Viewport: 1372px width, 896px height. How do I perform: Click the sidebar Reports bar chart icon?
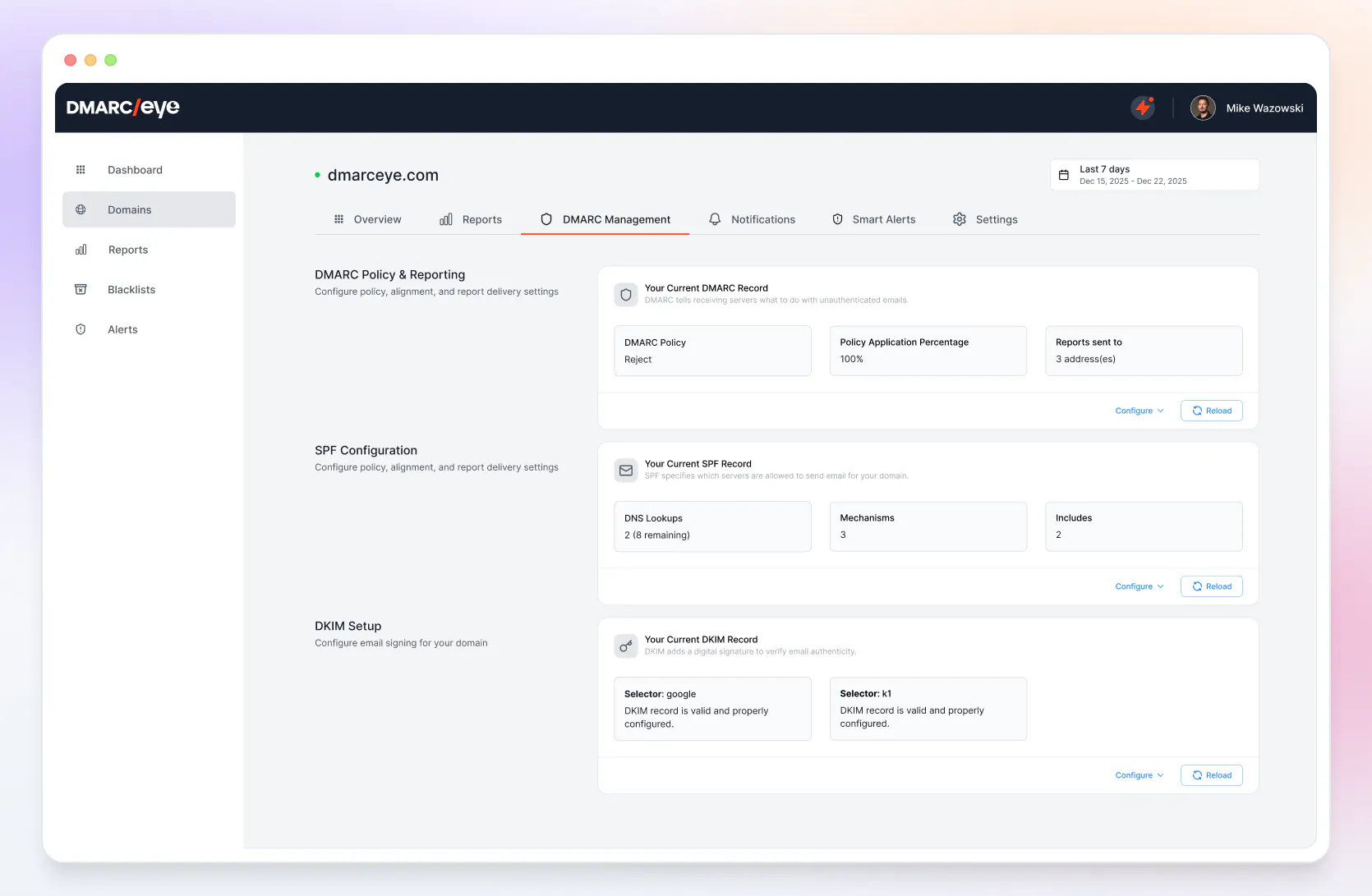point(81,250)
